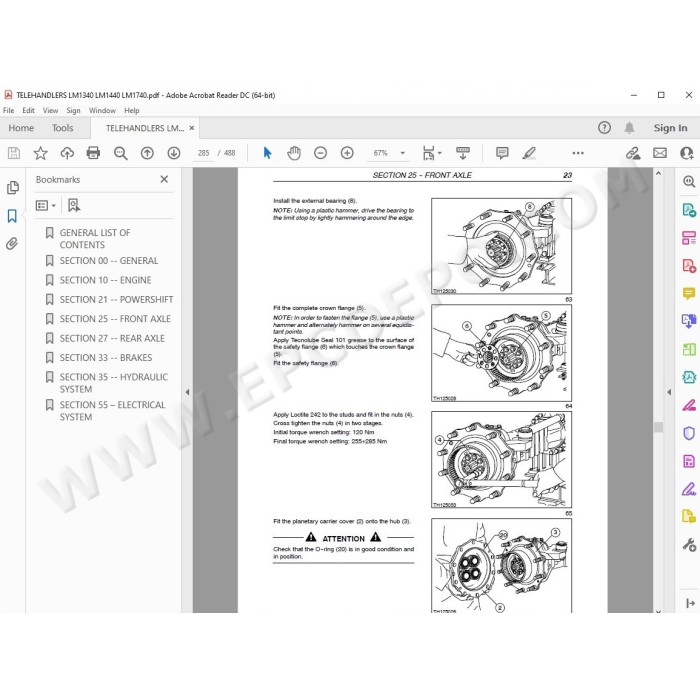Open notifications bell
This screenshot has width=700, height=700.
629,128
